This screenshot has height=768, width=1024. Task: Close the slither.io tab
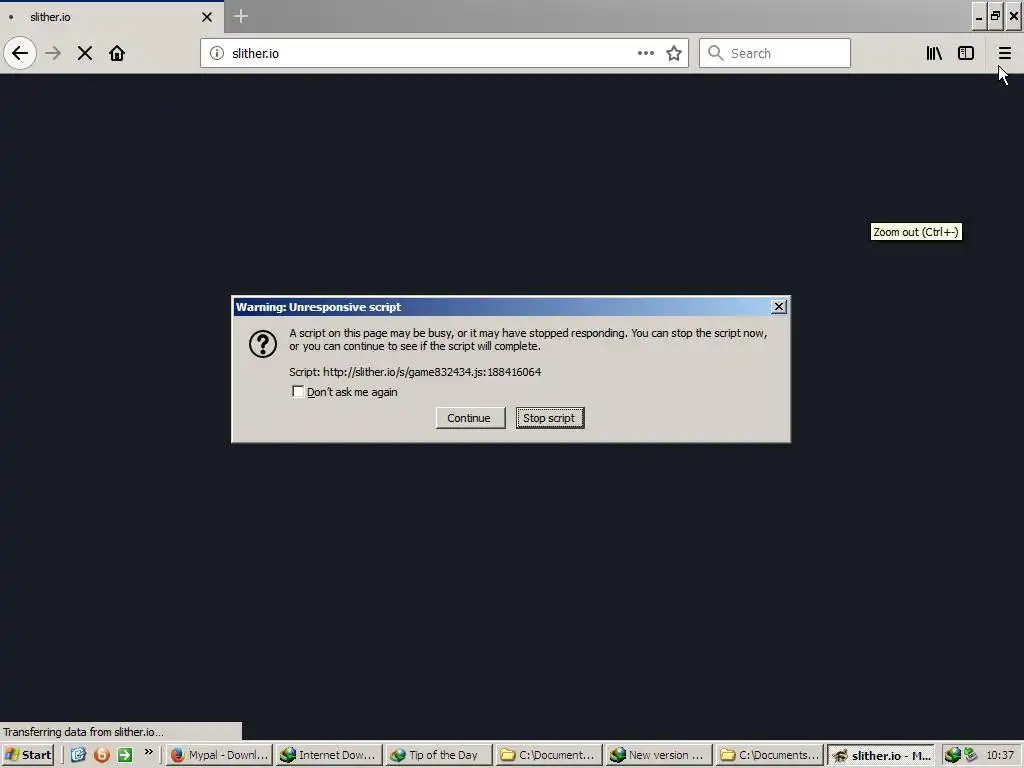tap(207, 17)
